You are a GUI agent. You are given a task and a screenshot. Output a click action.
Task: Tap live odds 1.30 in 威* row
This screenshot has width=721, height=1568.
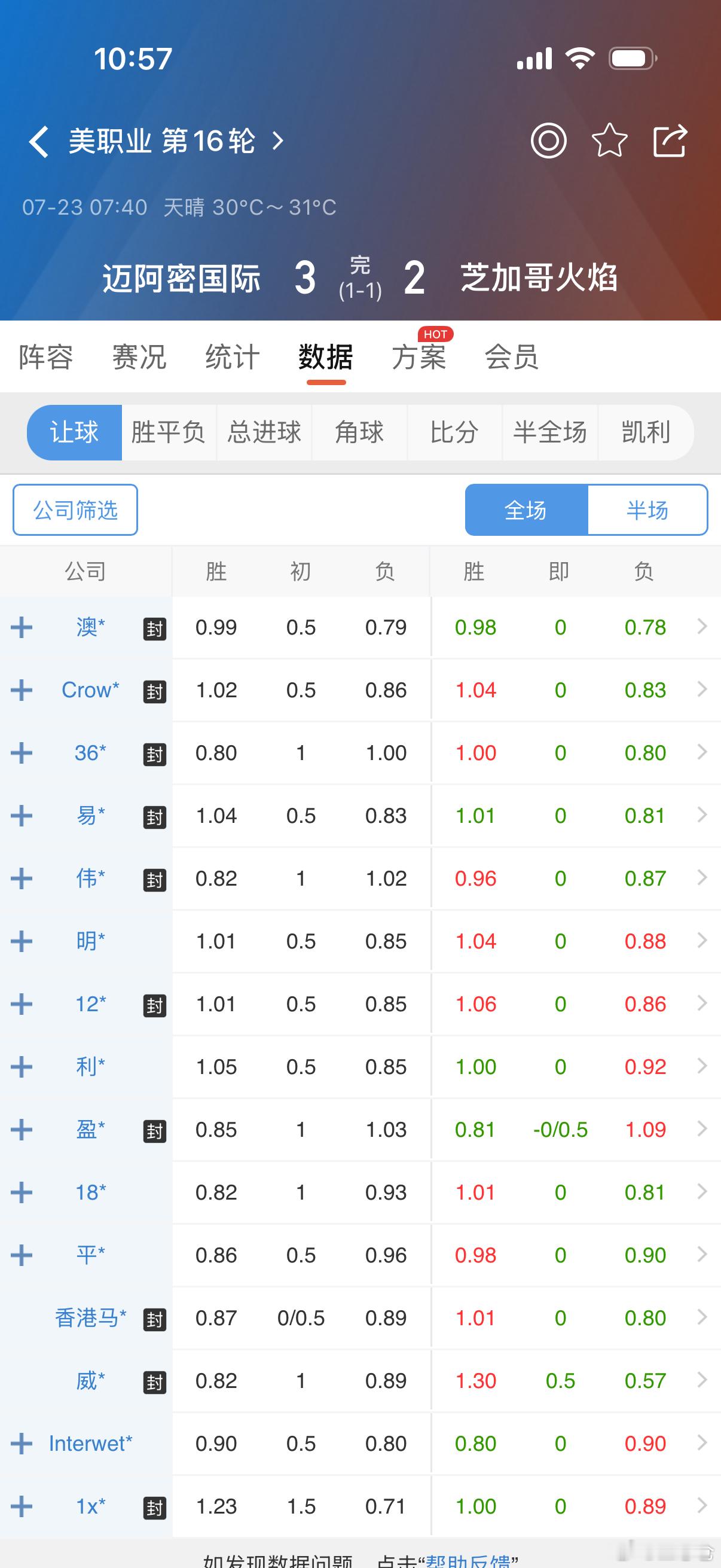tap(476, 1380)
